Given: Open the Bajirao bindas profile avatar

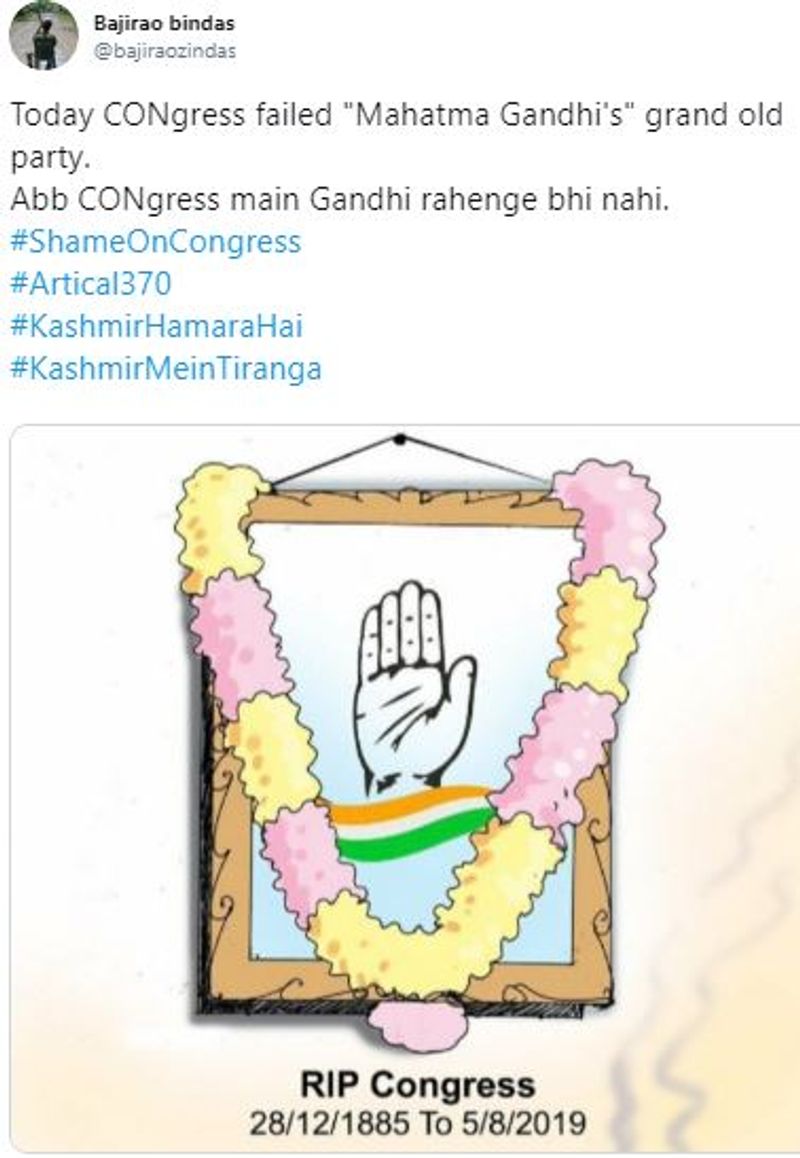Looking at the screenshot, I should tap(44, 35).
